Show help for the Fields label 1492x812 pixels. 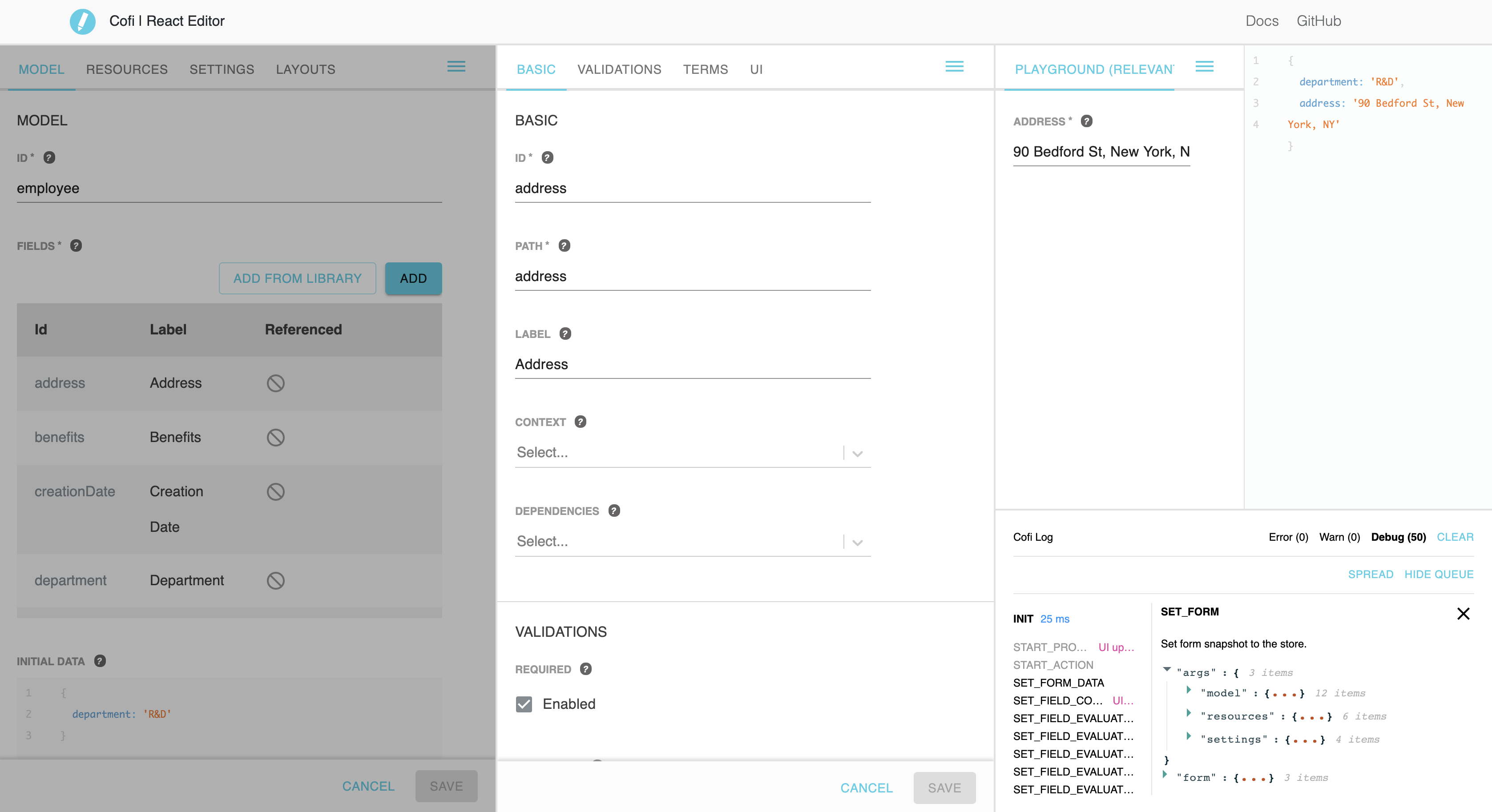[76, 245]
